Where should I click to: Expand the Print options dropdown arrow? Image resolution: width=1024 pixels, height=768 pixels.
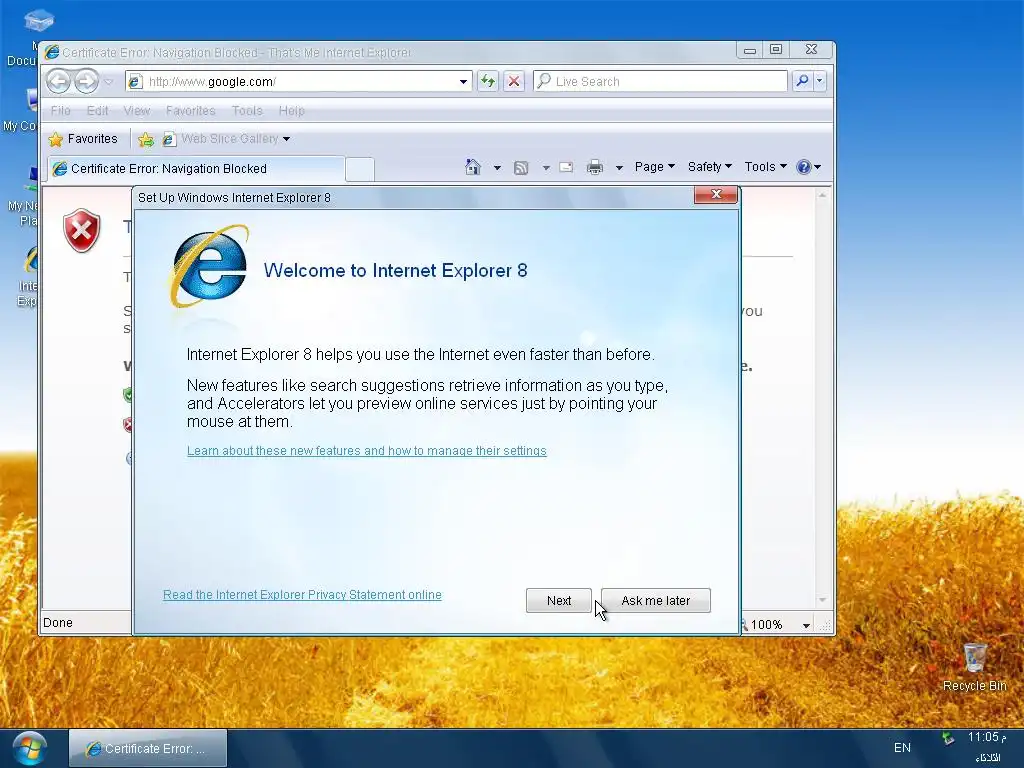tap(618, 168)
